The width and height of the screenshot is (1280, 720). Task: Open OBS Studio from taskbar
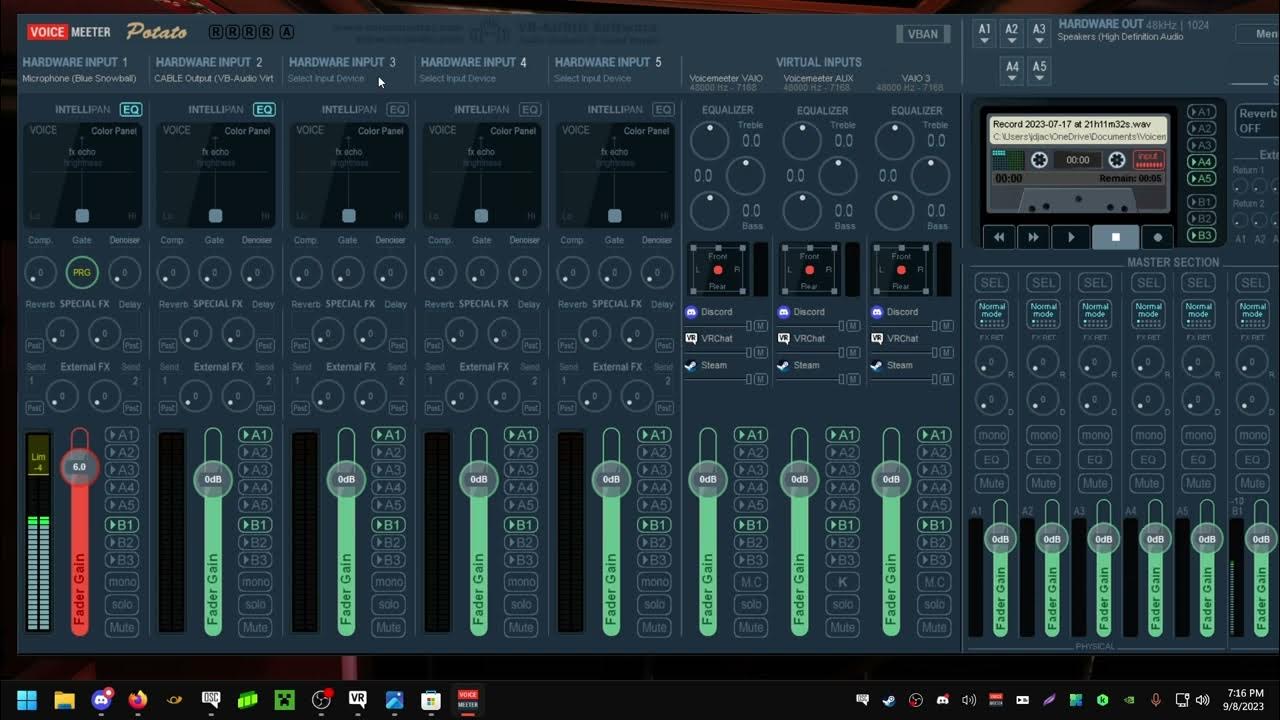tap(321, 700)
